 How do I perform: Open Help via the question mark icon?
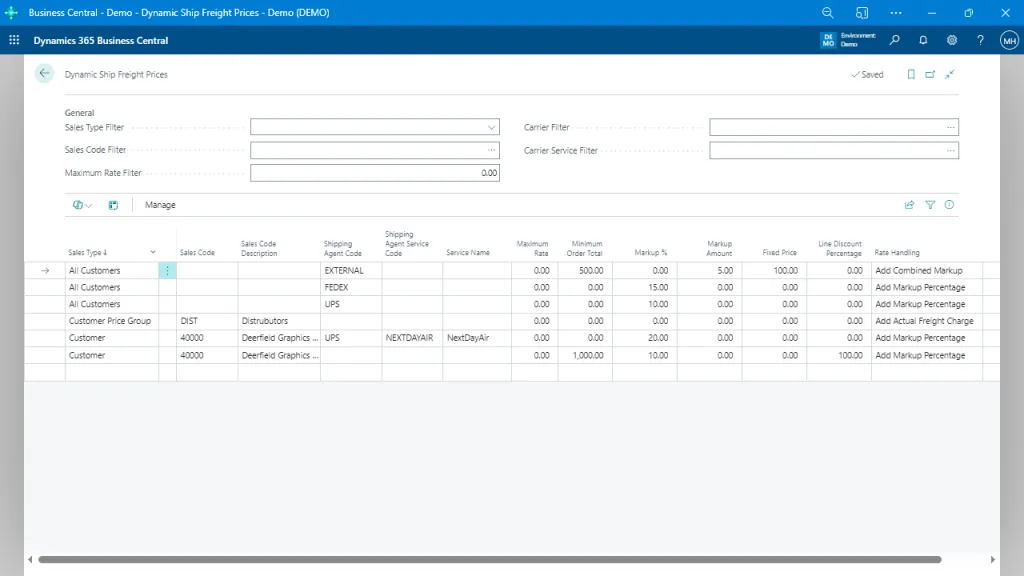pyautogui.click(x=980, y=40)
